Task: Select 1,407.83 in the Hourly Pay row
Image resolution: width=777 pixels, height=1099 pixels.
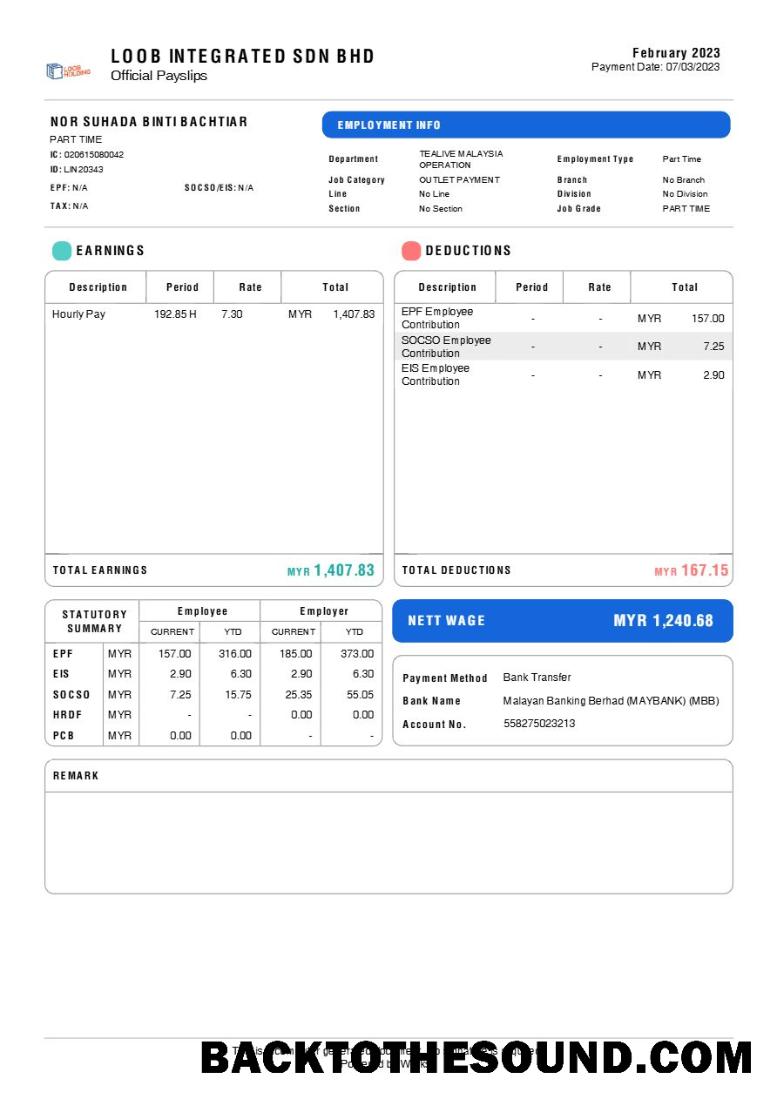Action: tap(354, 314)
